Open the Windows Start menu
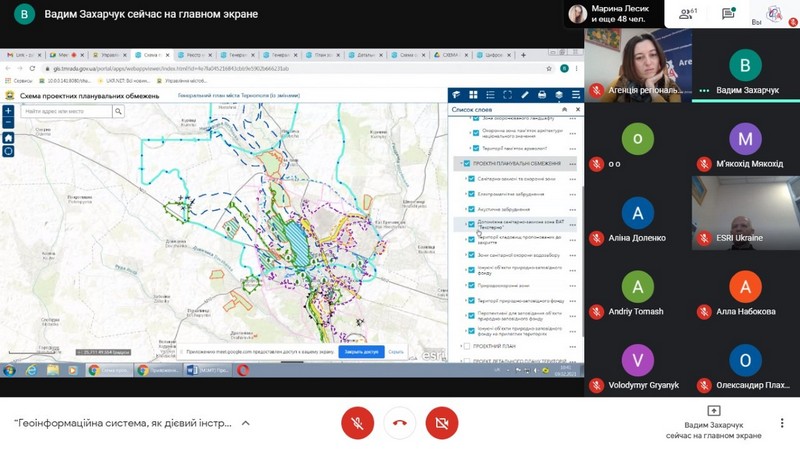Image resolution: width=800 pixels, height=449 pixels. click(x=9, y=370)
